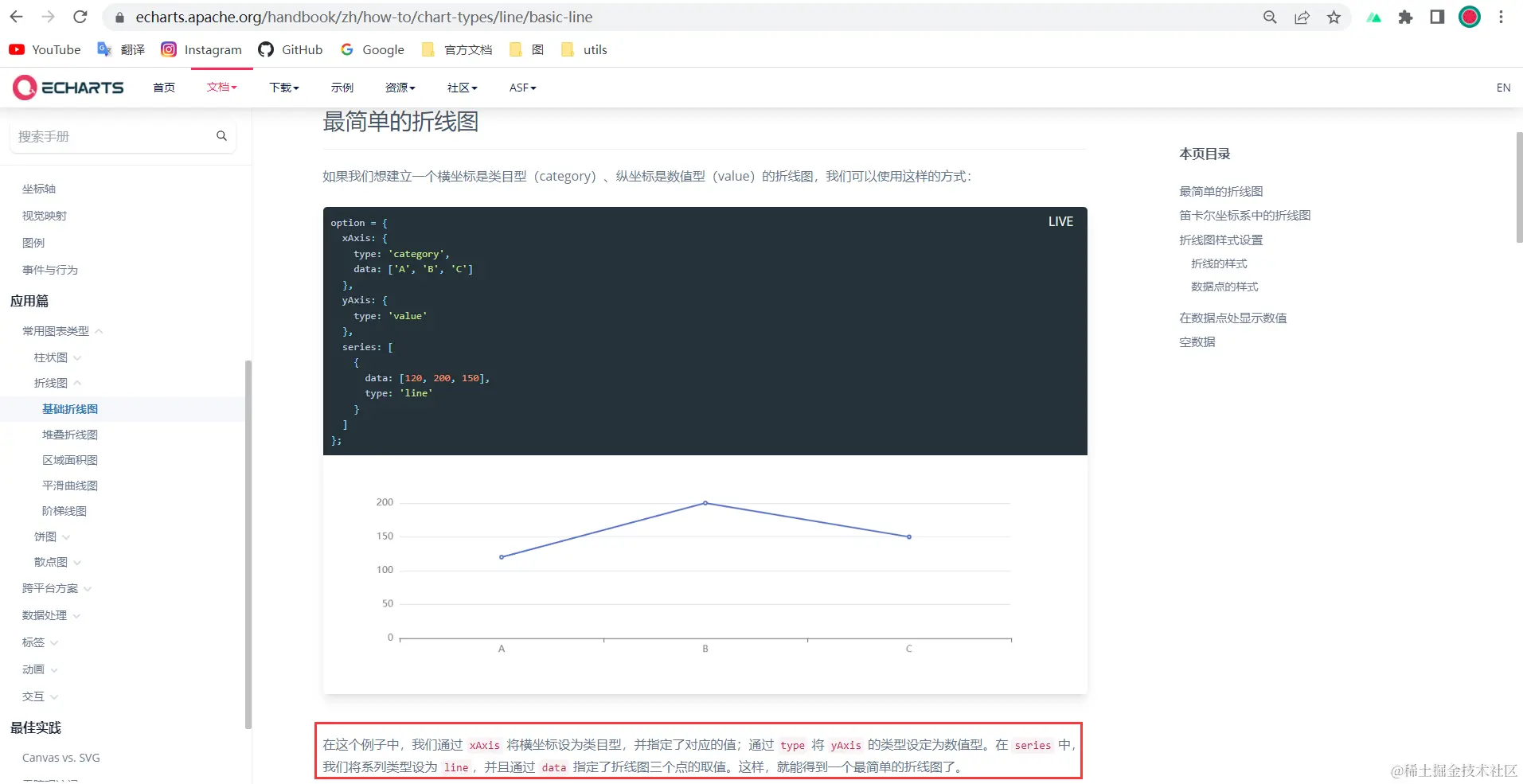Jump to 数据点的样式 section

click(x=1224, y=287)
